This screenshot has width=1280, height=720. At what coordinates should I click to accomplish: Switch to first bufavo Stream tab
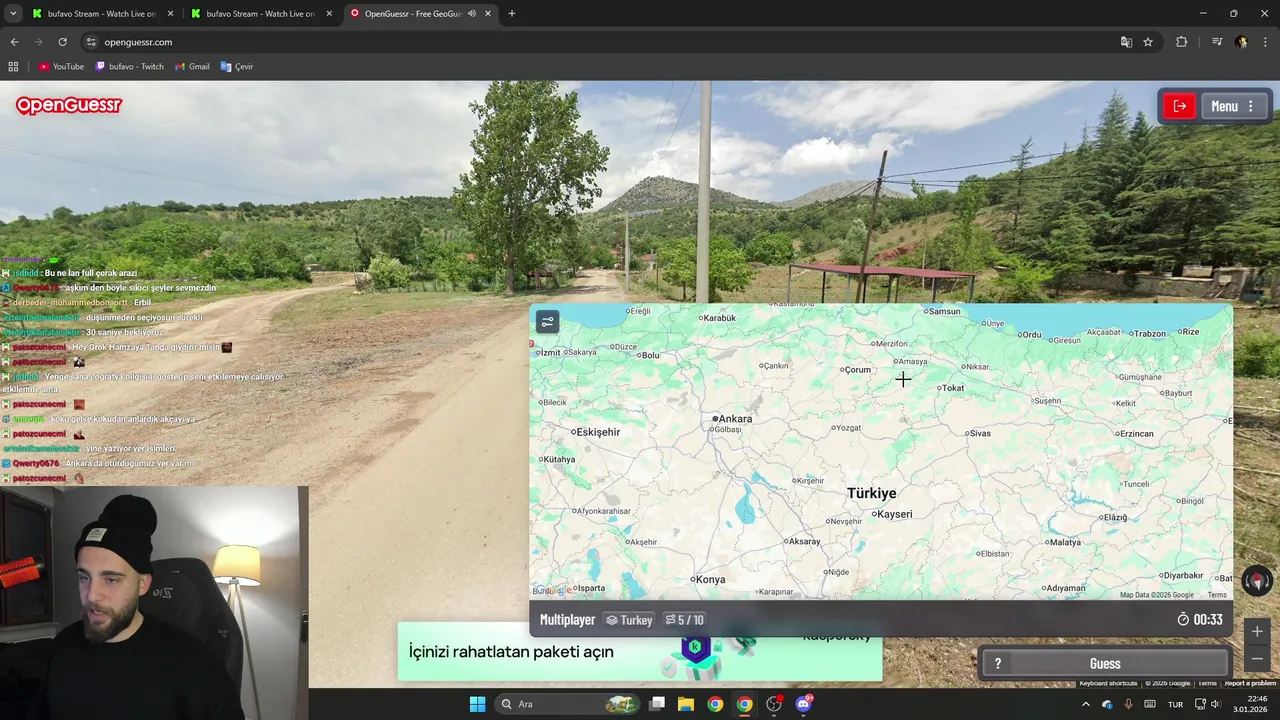[x=100, y=14]
